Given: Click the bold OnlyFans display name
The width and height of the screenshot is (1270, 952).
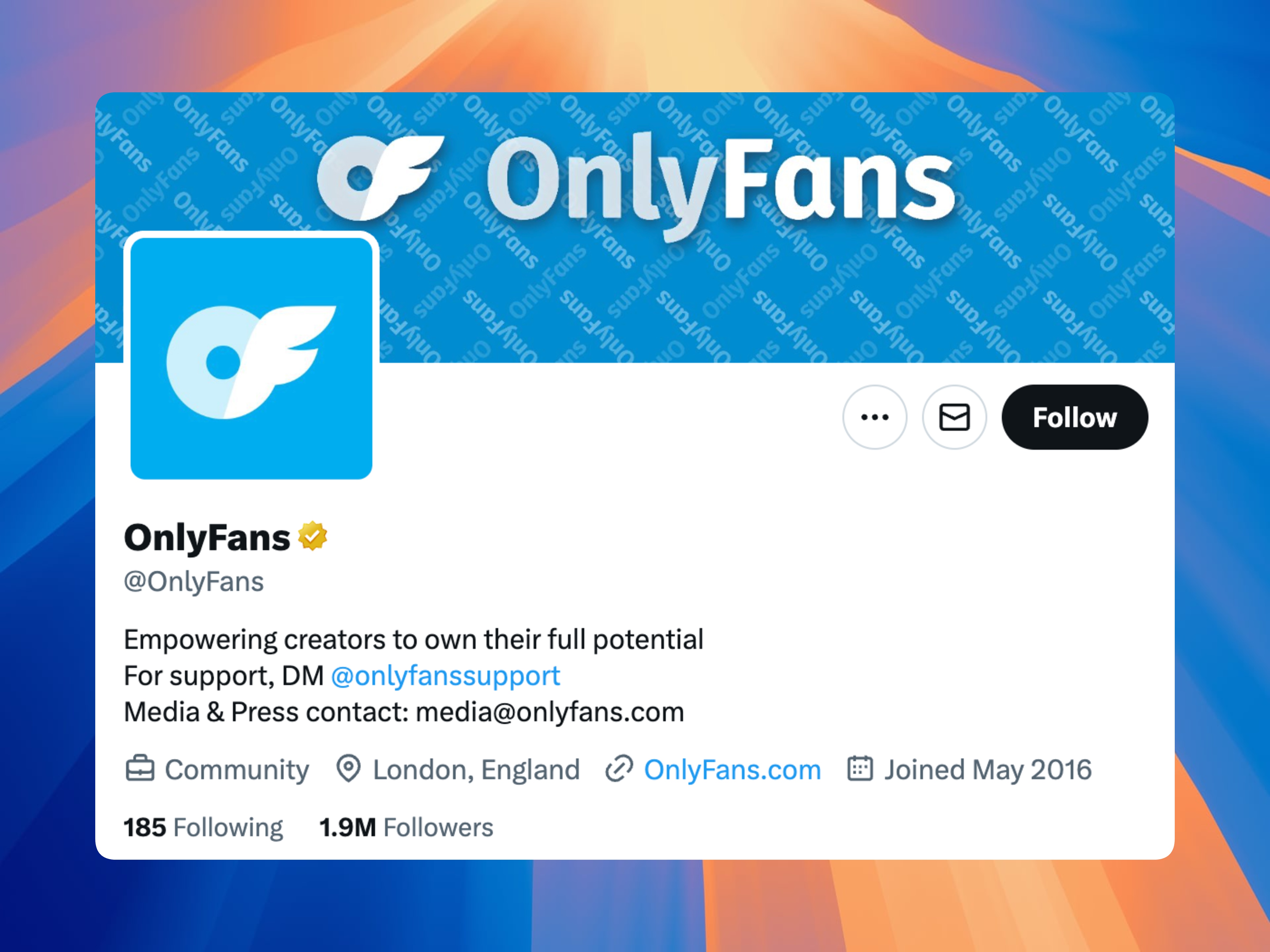Looking at the screenshot, I should pyautogui.click(x=207, y=538).
